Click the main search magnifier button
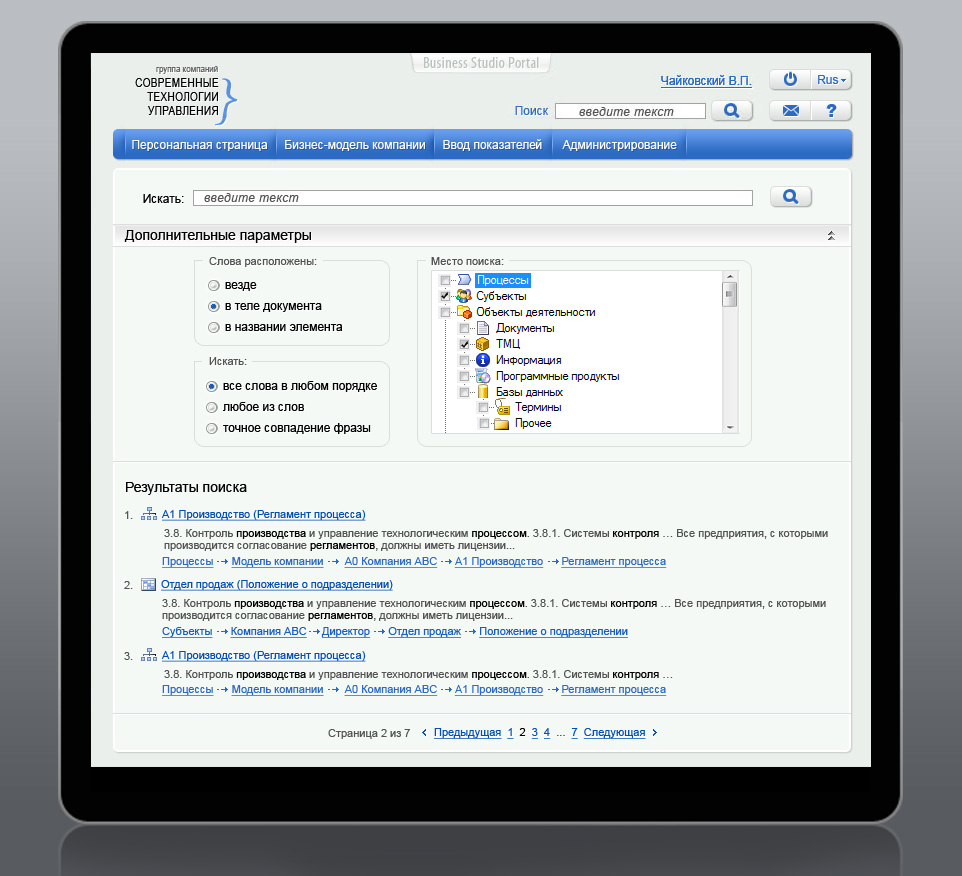 791,196
